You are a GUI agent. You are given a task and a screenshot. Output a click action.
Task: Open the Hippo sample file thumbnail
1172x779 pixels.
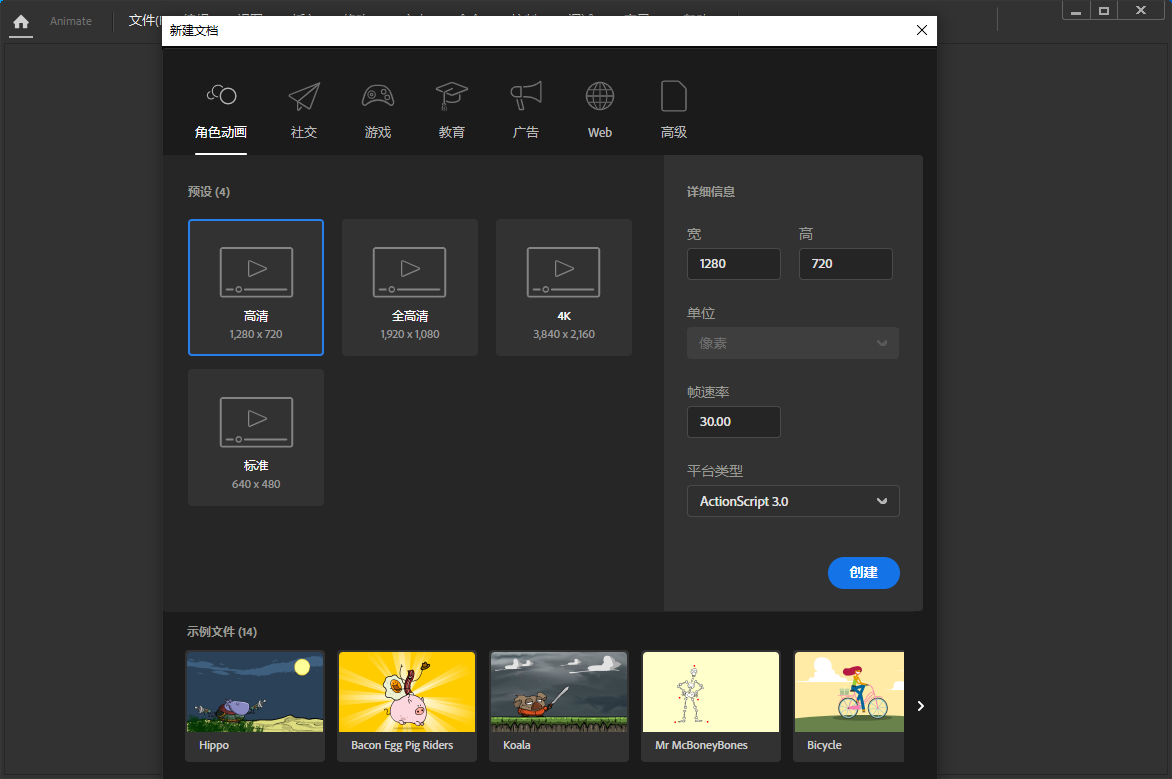point(255,704)
